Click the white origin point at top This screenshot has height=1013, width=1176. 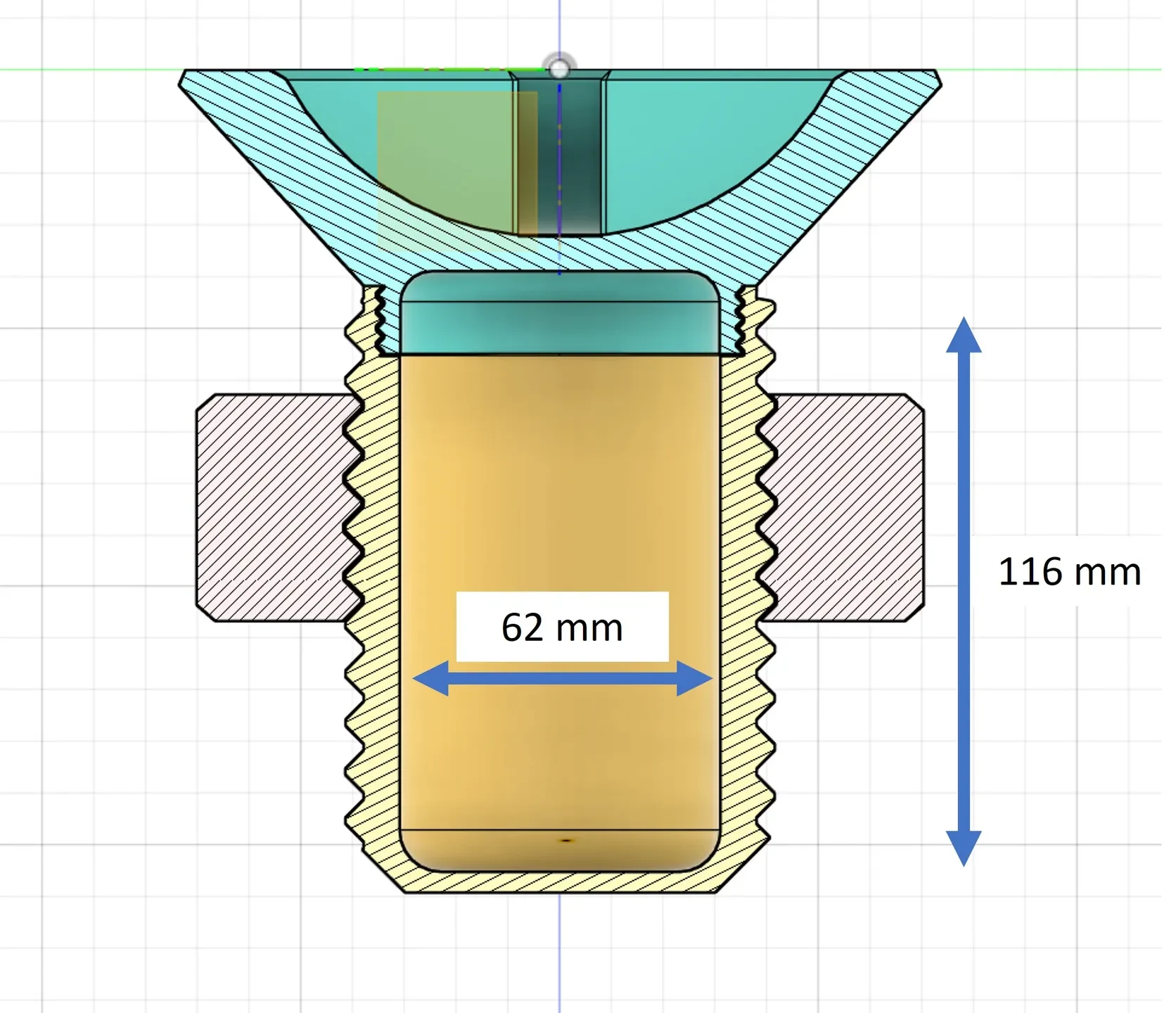pos(559,69)
